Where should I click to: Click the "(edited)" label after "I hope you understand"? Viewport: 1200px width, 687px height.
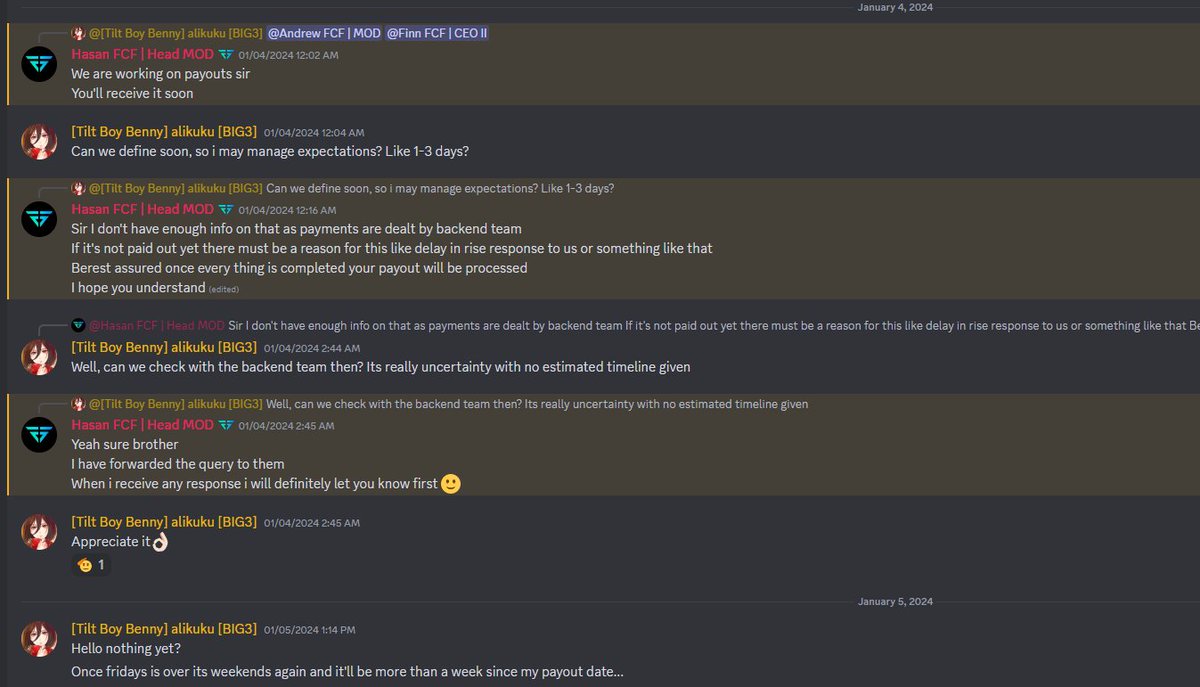coord(224,289)
